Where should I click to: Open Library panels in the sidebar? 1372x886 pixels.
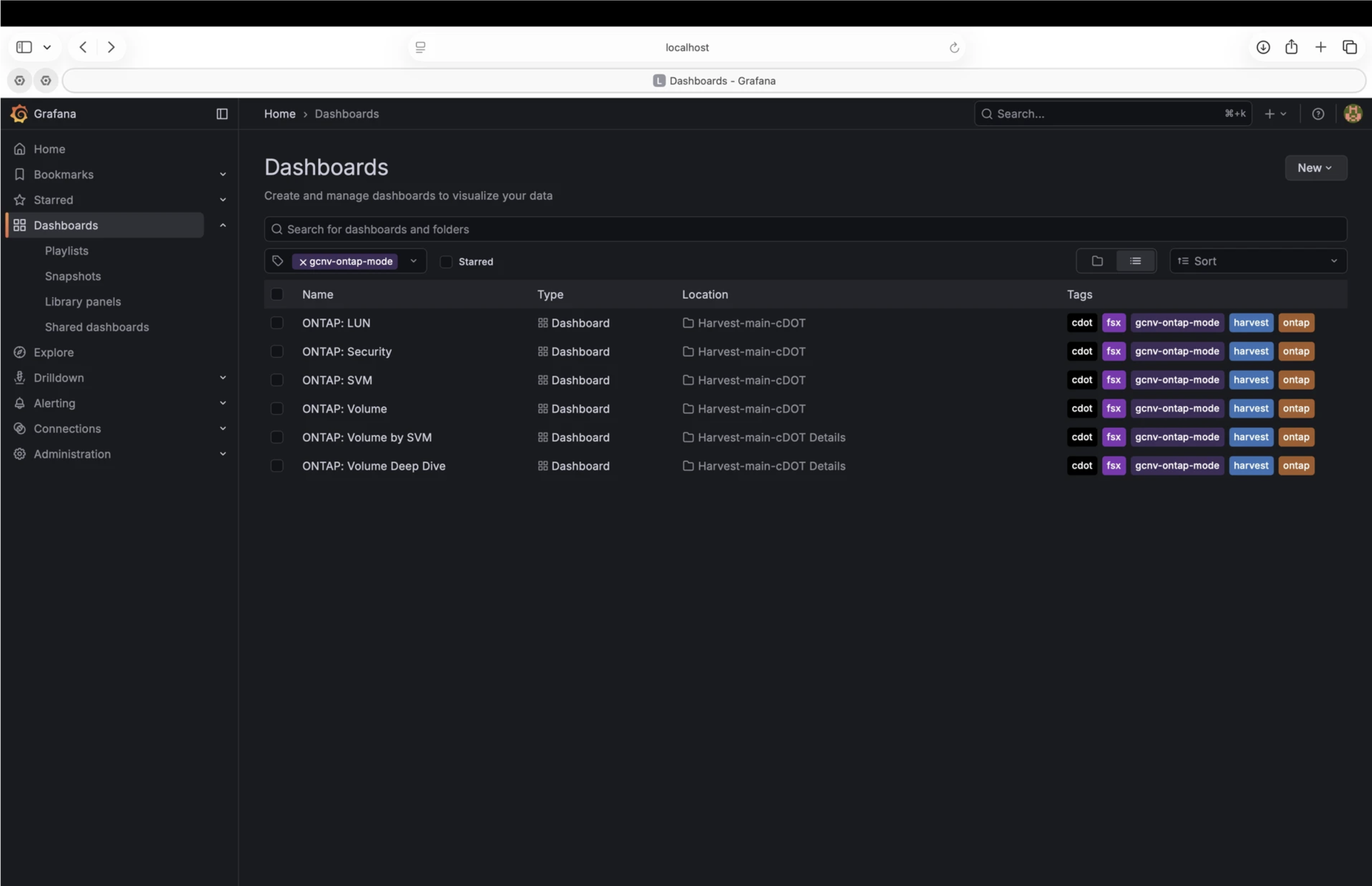83,301
